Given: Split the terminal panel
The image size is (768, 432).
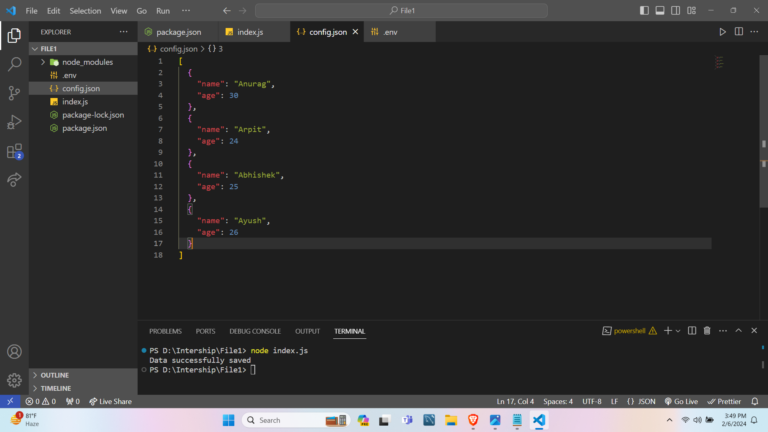Looking at the screenshot, I should (692, 331).
